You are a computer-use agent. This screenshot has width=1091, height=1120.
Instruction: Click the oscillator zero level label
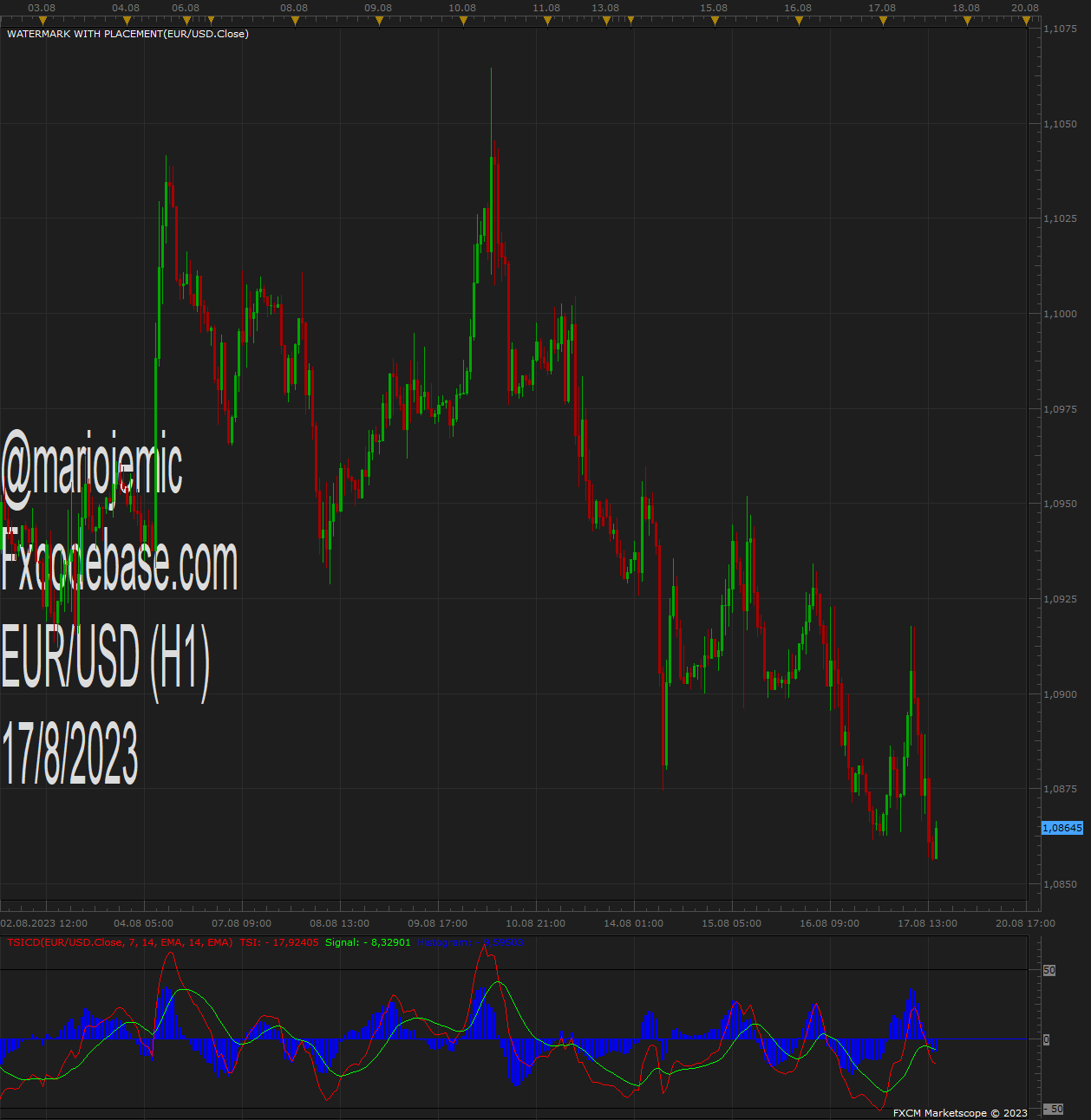(1046, 1039)
